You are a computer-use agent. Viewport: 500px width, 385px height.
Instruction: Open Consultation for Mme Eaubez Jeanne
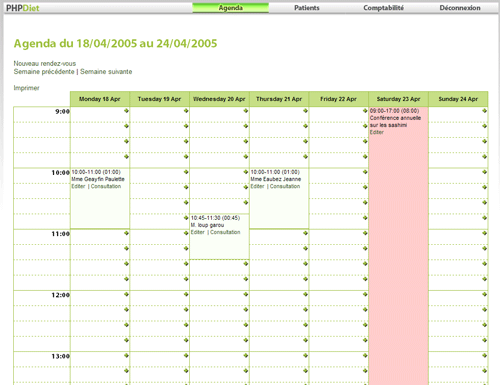tap(285, 186)
